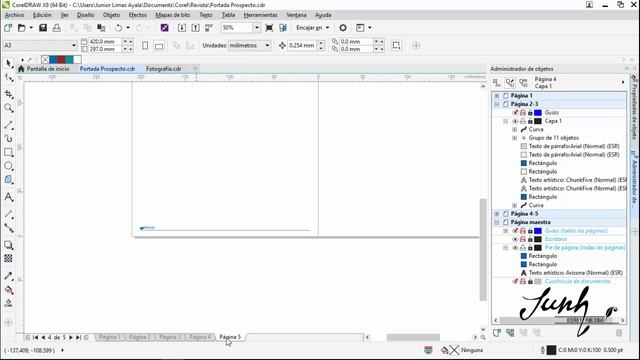Collapse Página maestra tree node

pyautogui.click(x=497, y=222)
